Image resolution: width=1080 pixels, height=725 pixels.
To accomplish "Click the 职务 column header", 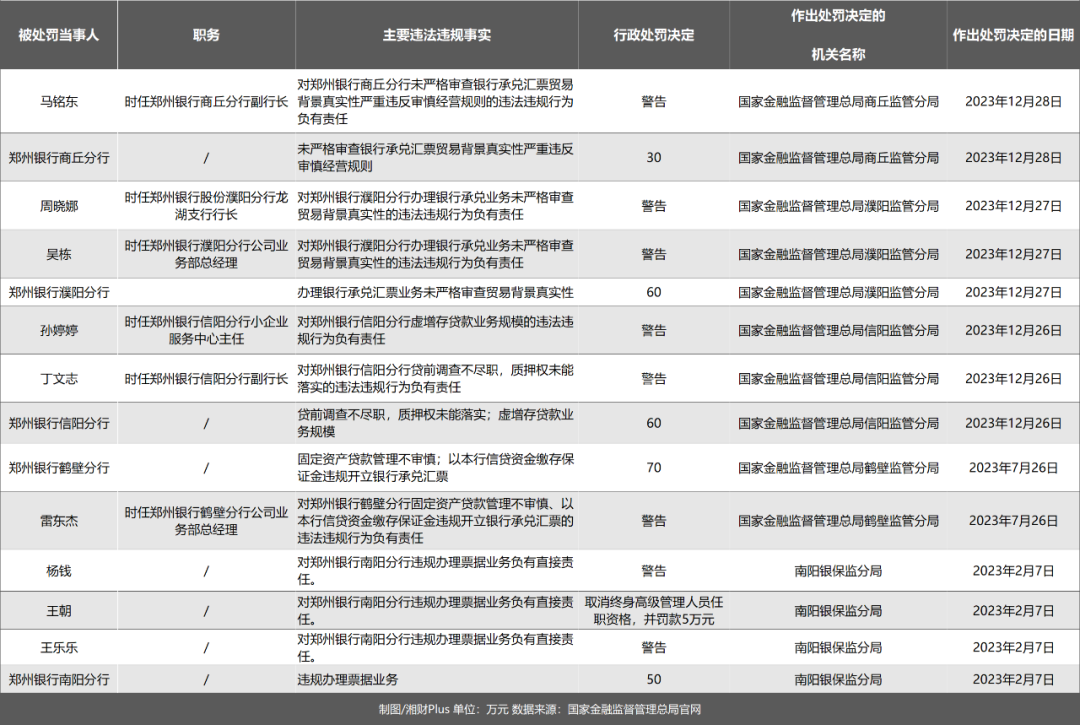I will tap(206, 35).
